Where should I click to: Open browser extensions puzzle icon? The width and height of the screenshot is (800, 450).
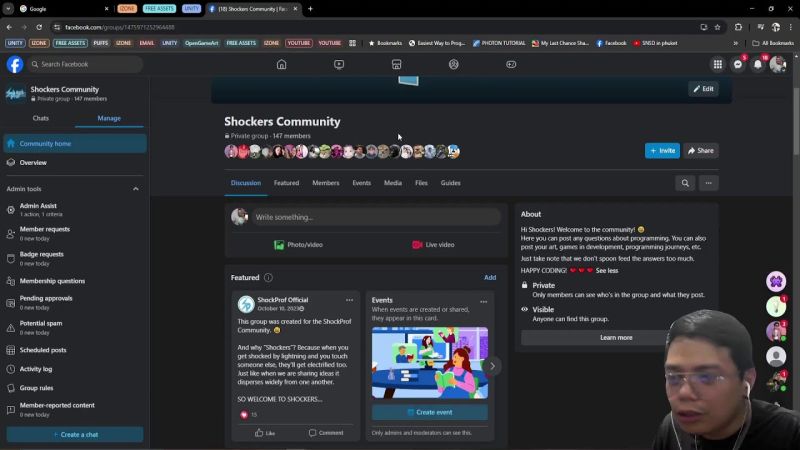pyautogui.click(x=738, y=27)
